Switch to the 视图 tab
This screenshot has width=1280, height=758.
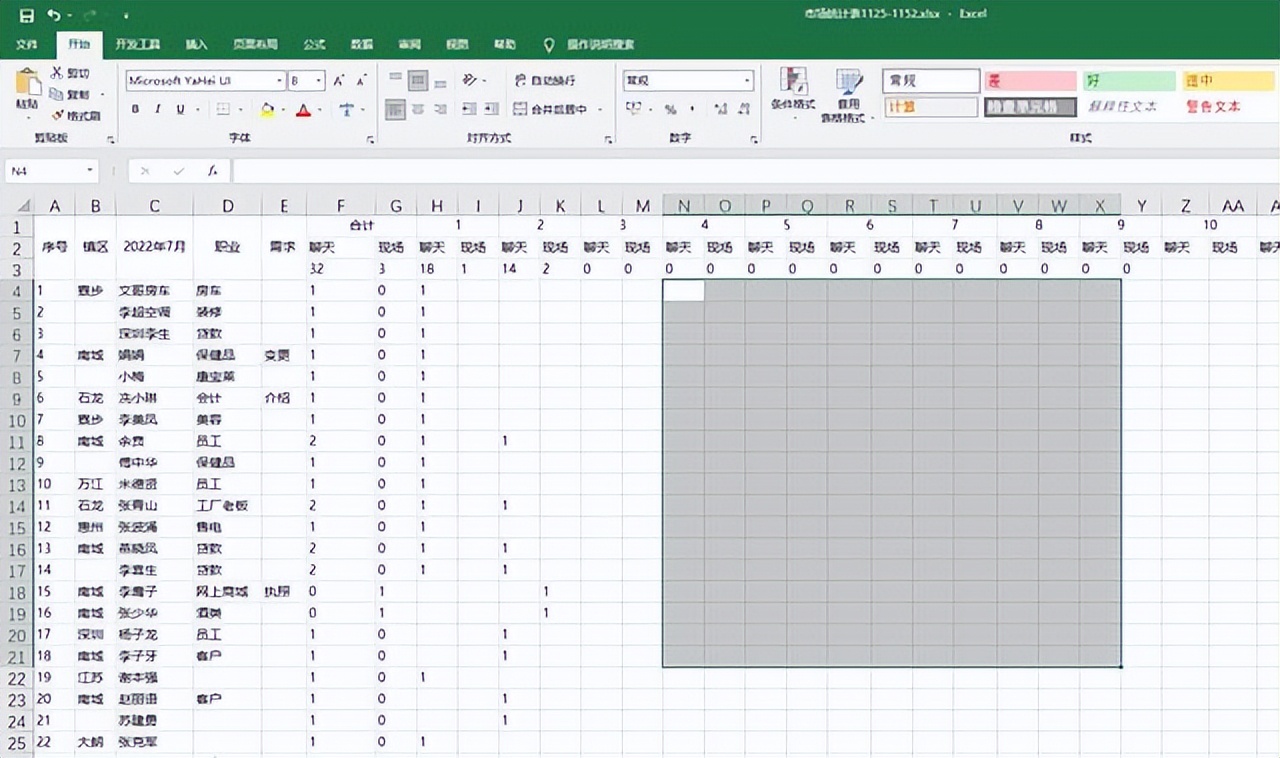[457, 45]
